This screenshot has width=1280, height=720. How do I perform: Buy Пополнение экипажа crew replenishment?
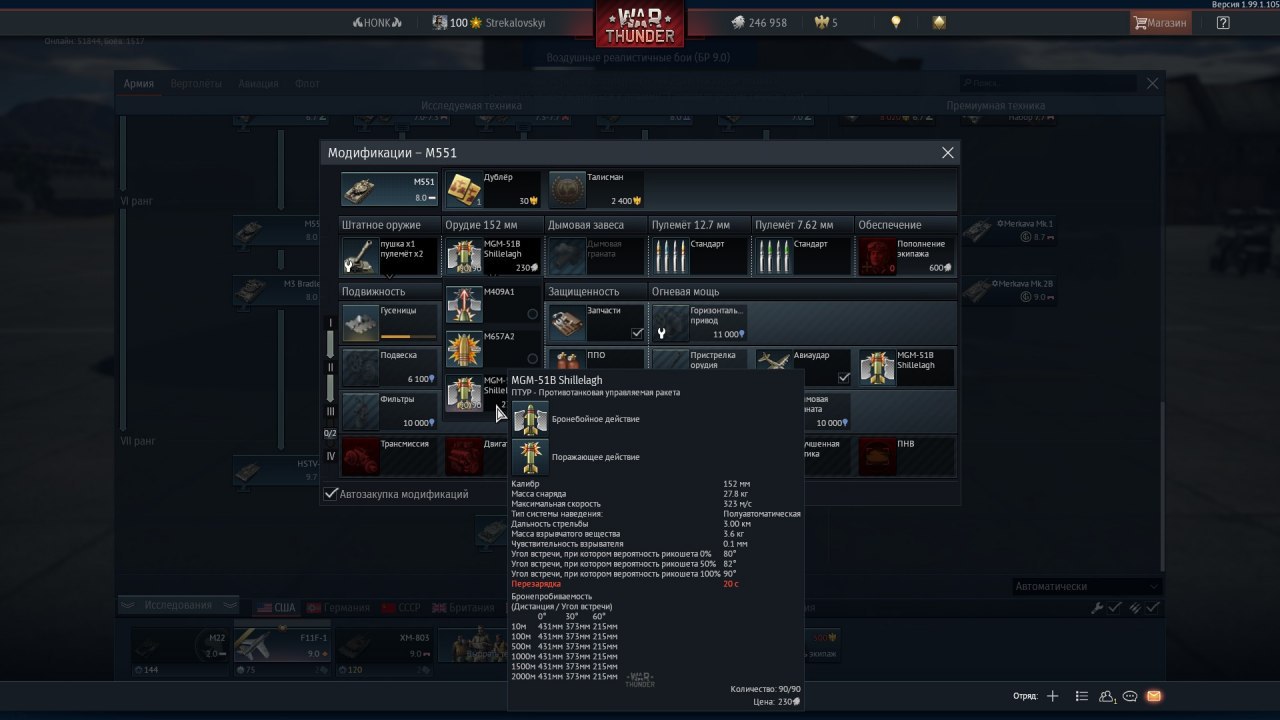[x=906, y=256]
